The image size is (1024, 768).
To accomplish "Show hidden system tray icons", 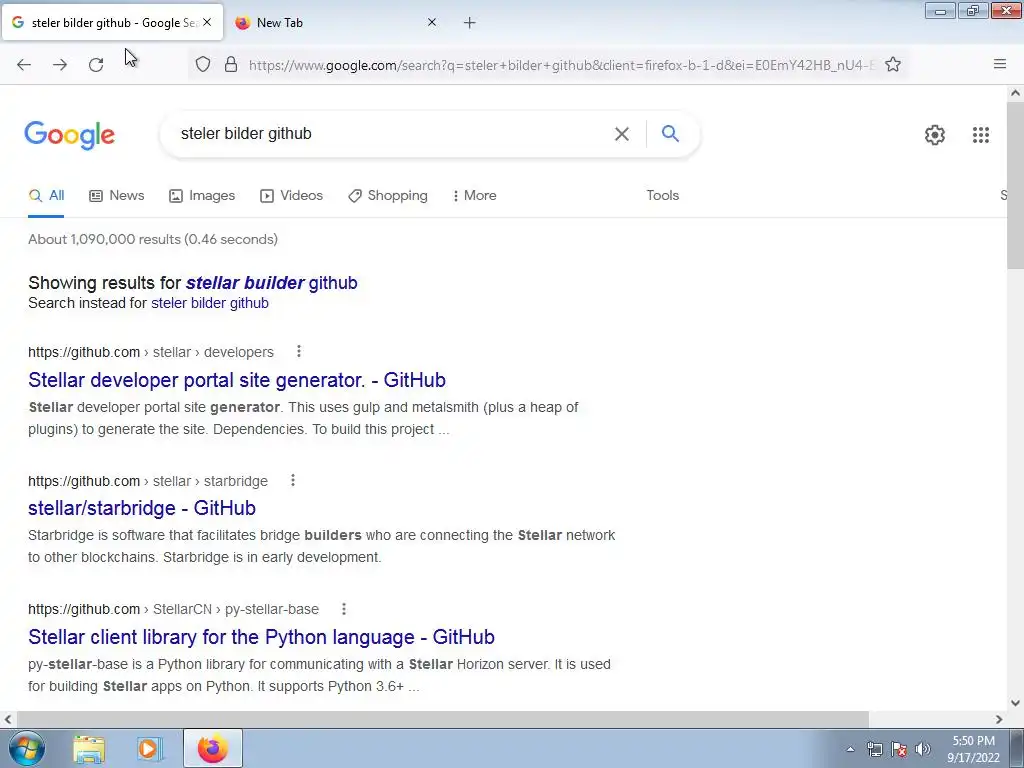I will pyautogui.click(x=850, y=749).
